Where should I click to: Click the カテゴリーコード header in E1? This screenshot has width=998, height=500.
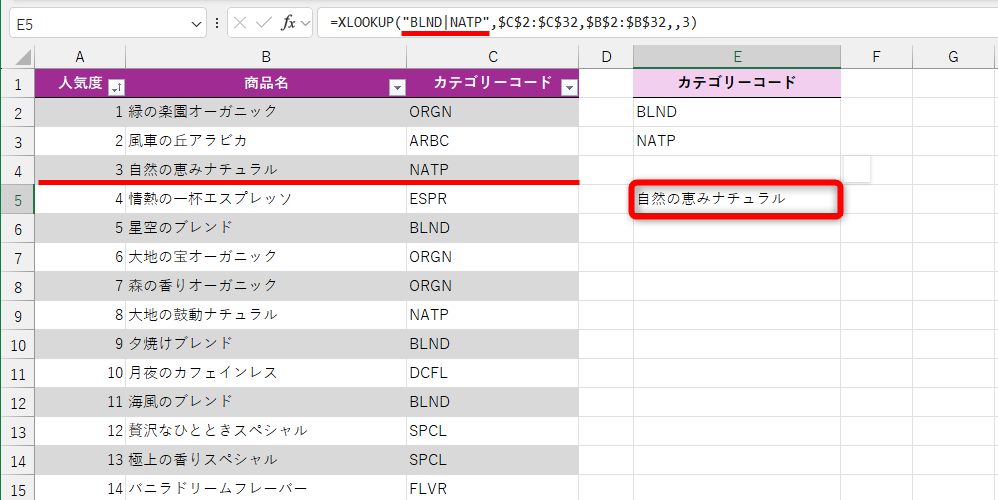coord(737,83)
